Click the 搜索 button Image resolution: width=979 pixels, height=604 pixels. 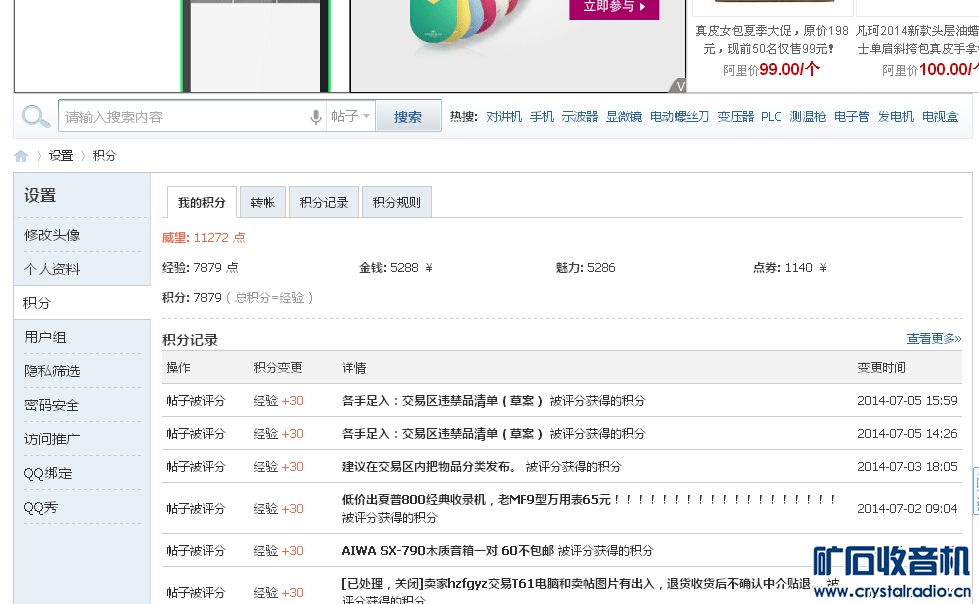(408, 116)
